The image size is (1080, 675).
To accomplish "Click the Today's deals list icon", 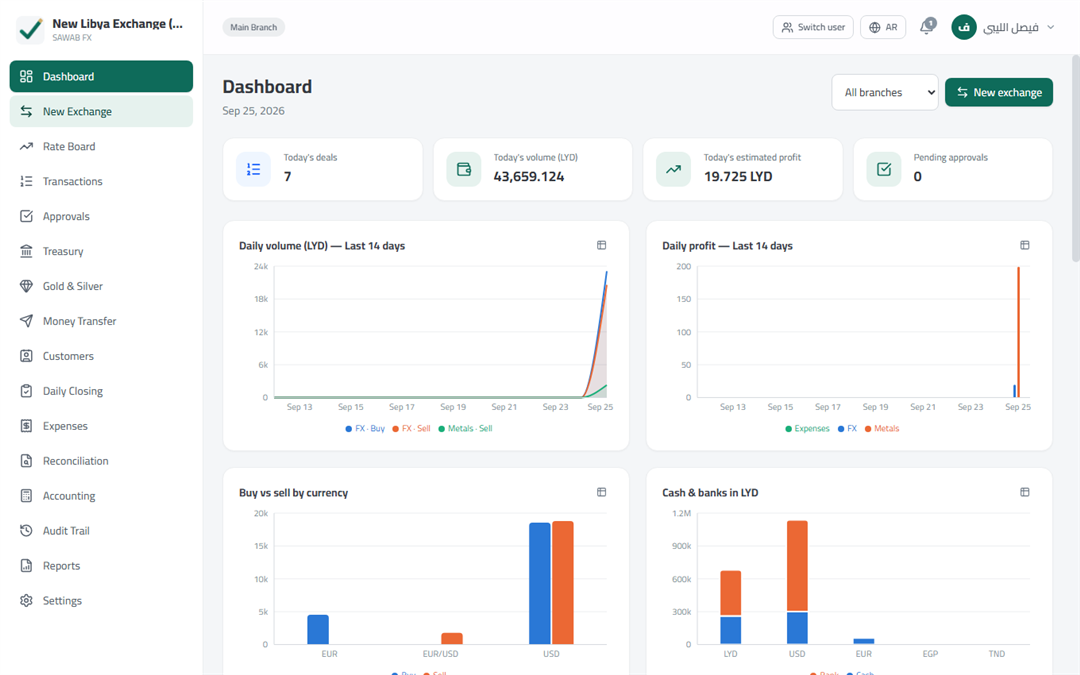I will 253,169.
